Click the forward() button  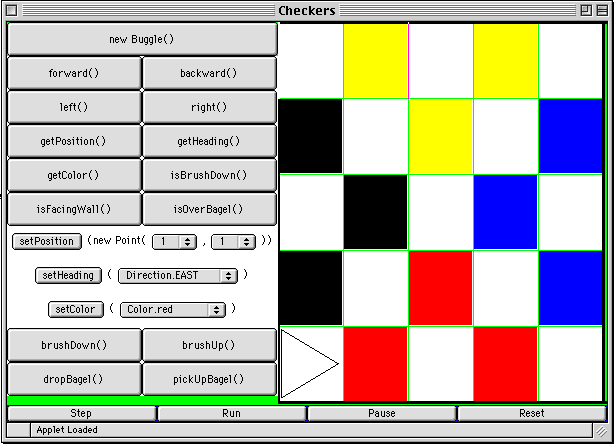click(74, 73)
